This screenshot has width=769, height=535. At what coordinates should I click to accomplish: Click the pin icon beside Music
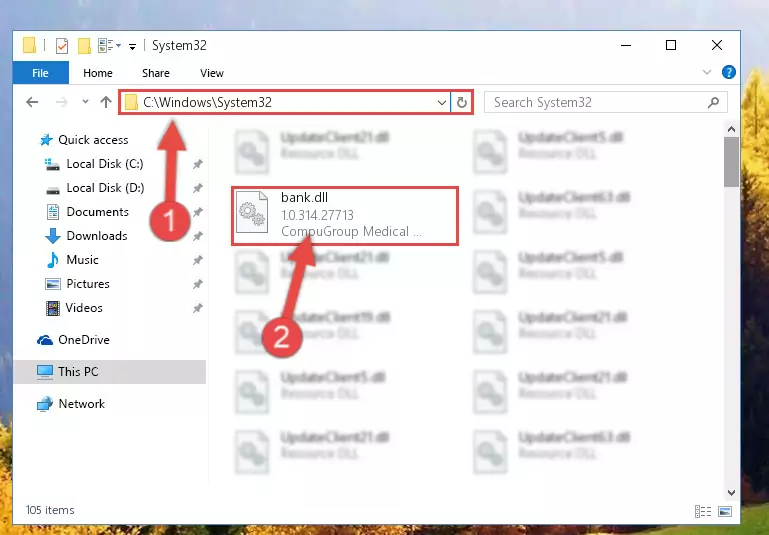coord(198,260)
